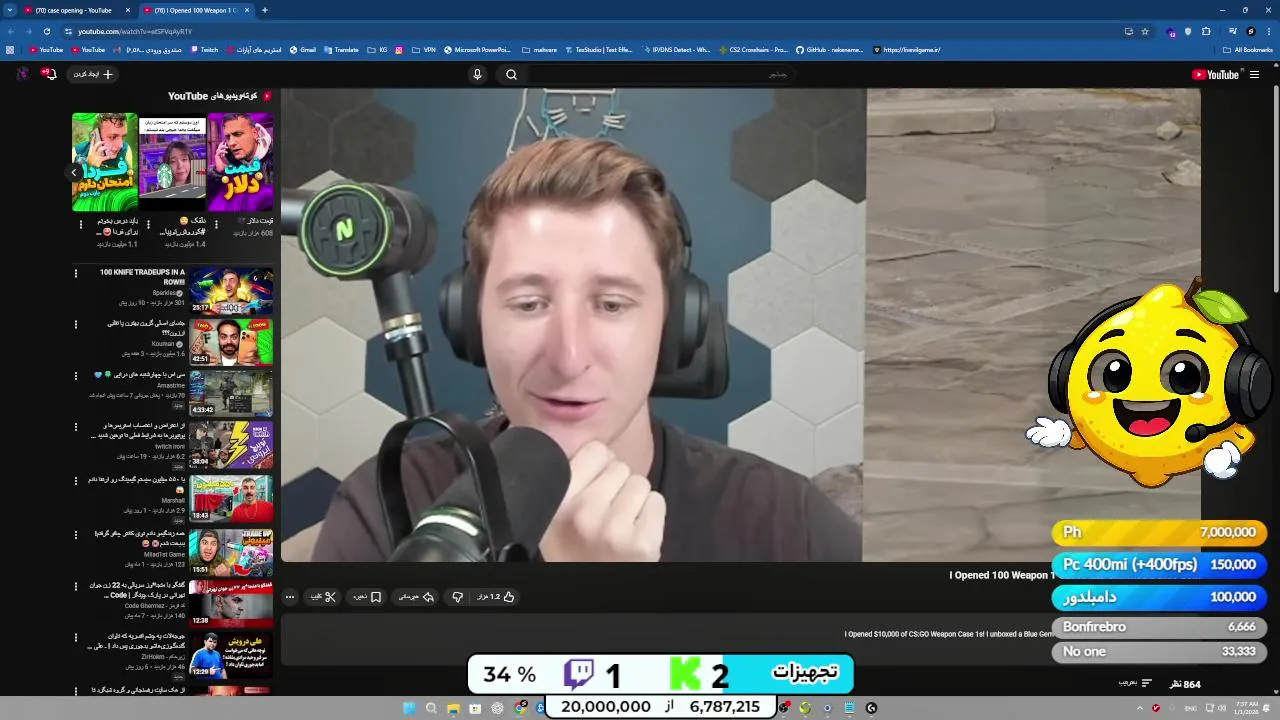Share the video via arrow button

(416, 597)
